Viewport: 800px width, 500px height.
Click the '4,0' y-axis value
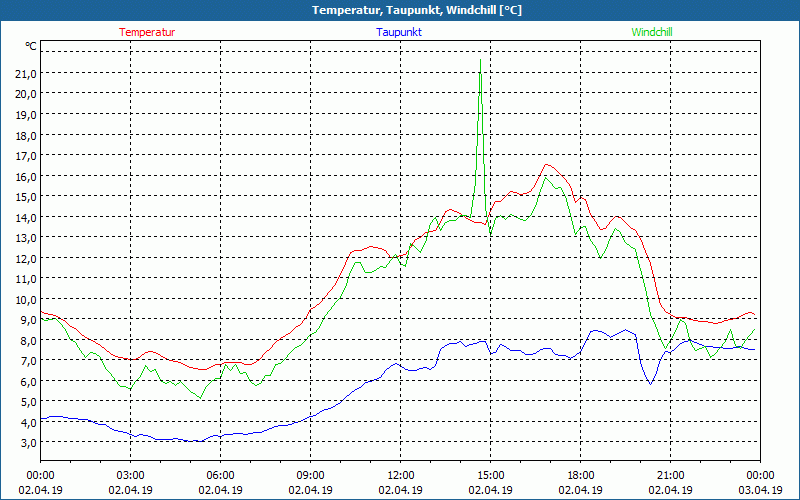(x=29, y=423)
